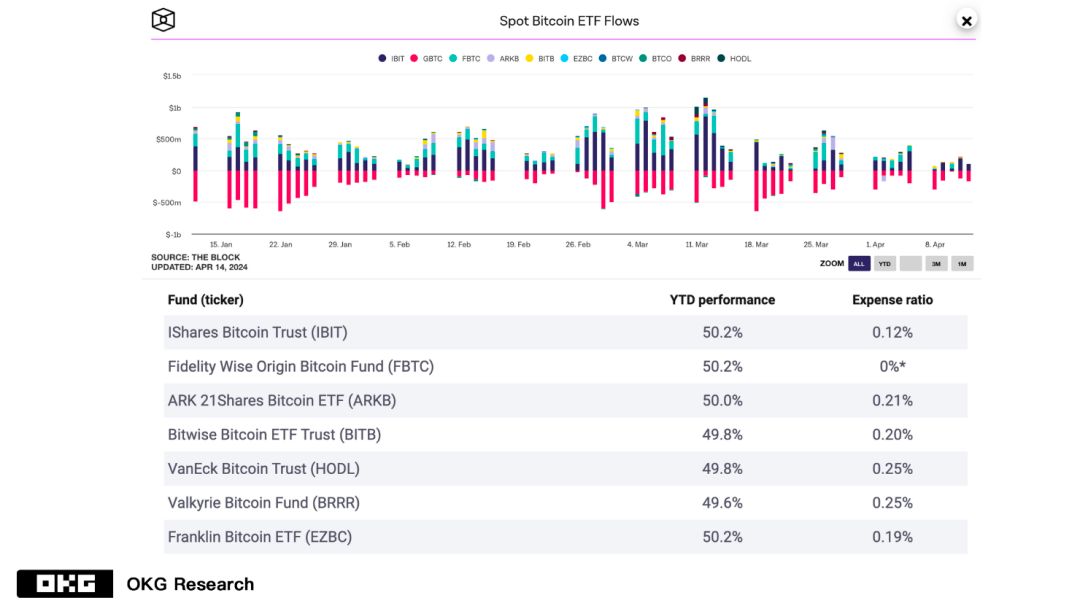
Task: Click the OKG logo at bottom
Action: tap(64, 584)
